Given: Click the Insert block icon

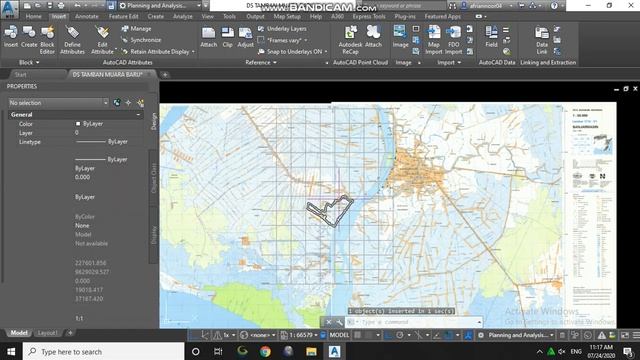Looking at the screenshot, I should tap(11, 33).
